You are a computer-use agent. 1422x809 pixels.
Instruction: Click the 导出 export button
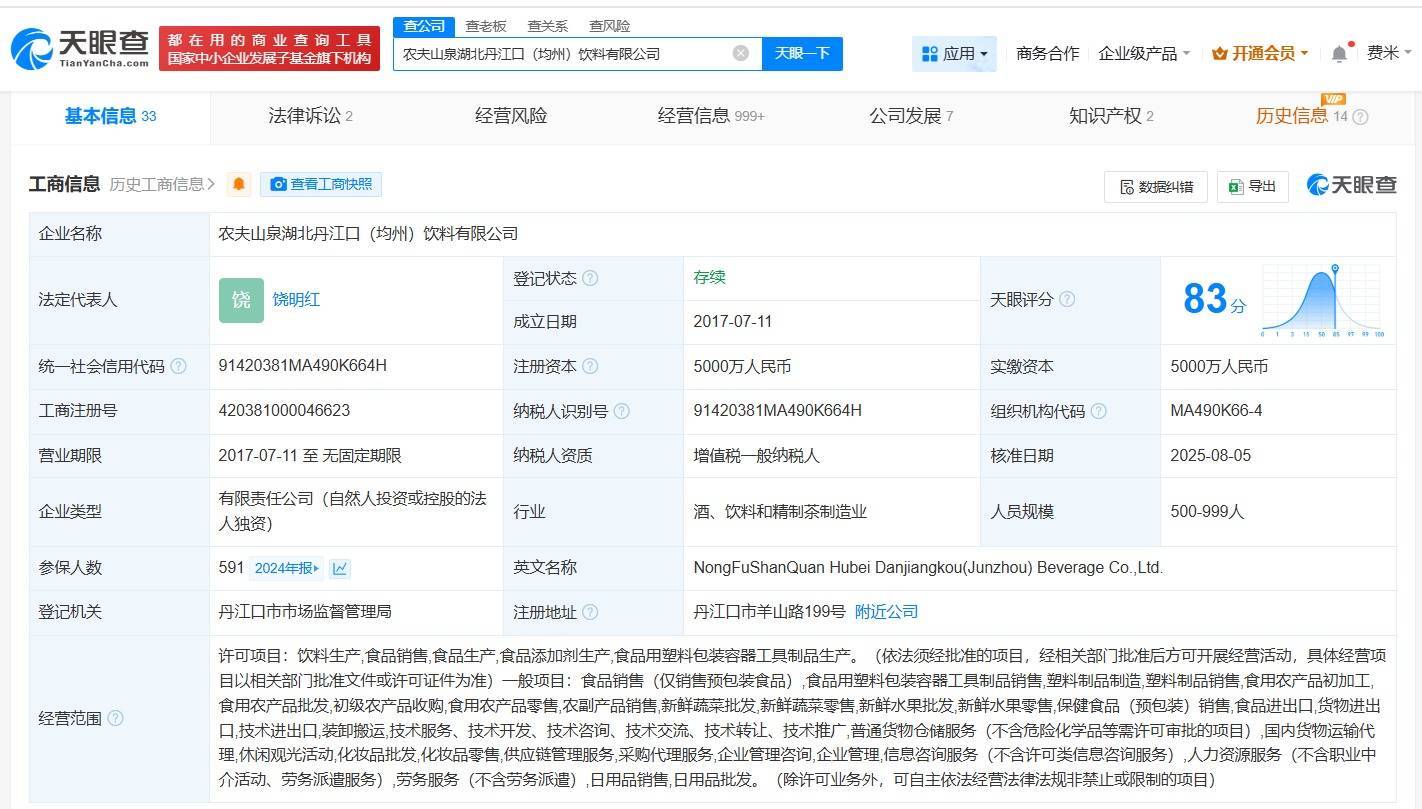(x=1252, y=187)
